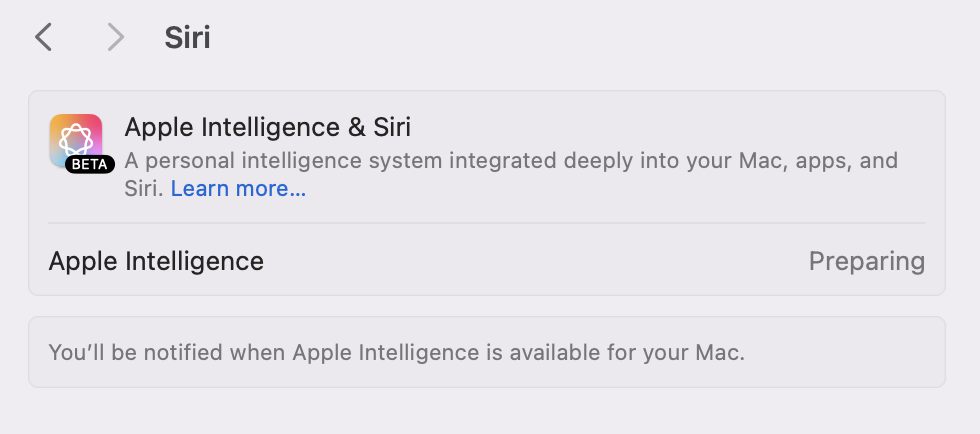Viewport: 980px width, 434px height.
Task: Select the Apple Intelligence row label
Action: click(156, 262)
